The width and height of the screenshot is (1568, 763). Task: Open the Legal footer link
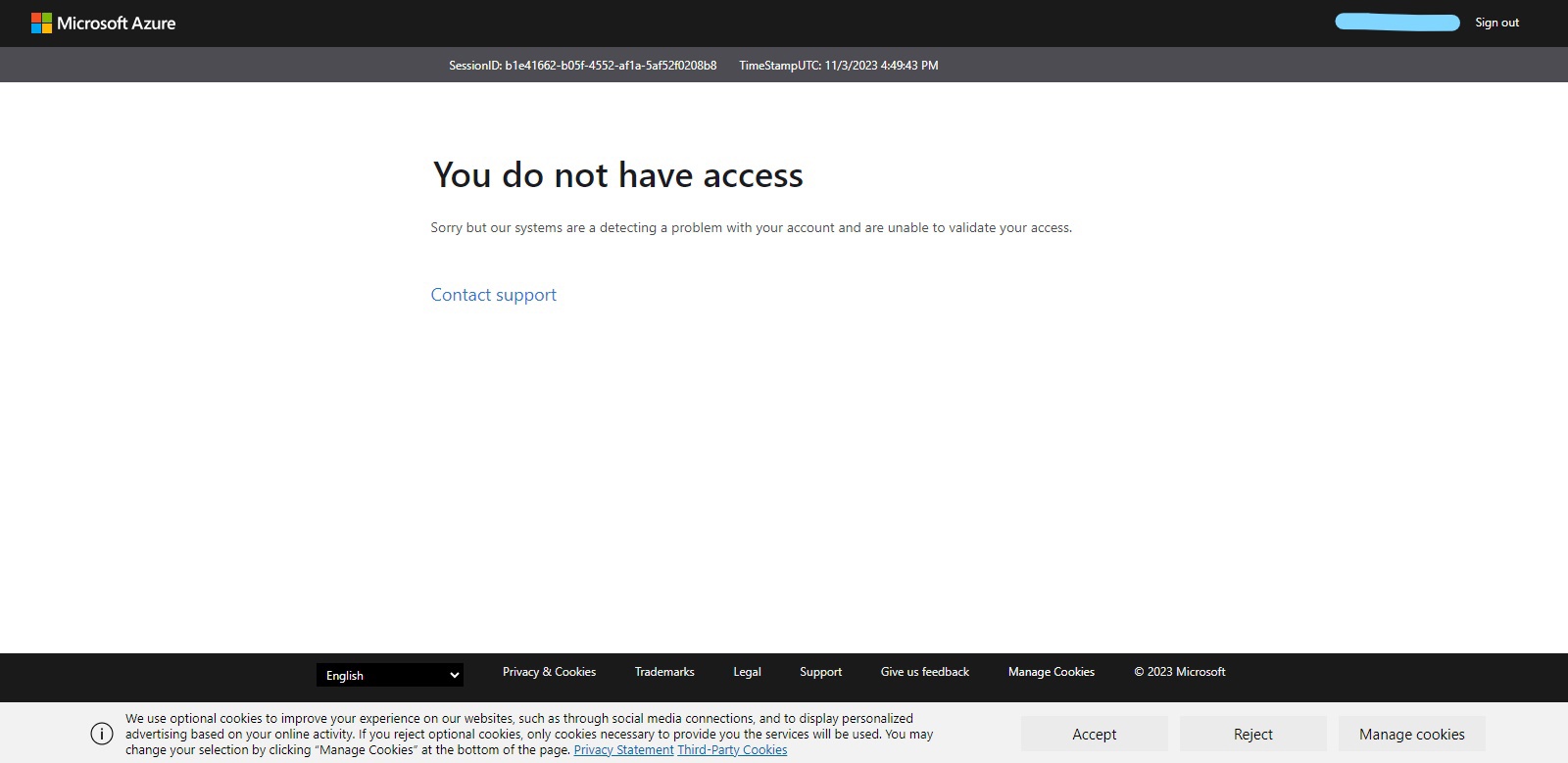[x=747, y=672]
